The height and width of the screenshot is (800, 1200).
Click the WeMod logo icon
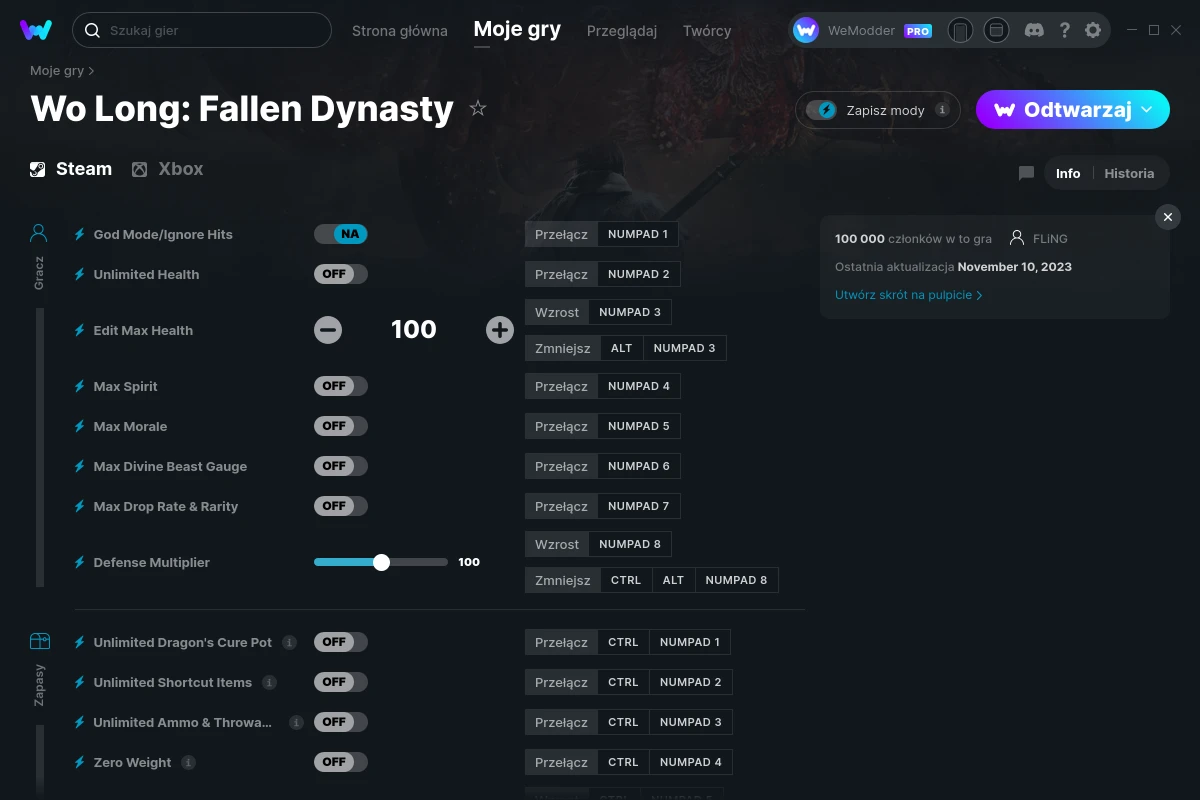click(x=36, y=30)
